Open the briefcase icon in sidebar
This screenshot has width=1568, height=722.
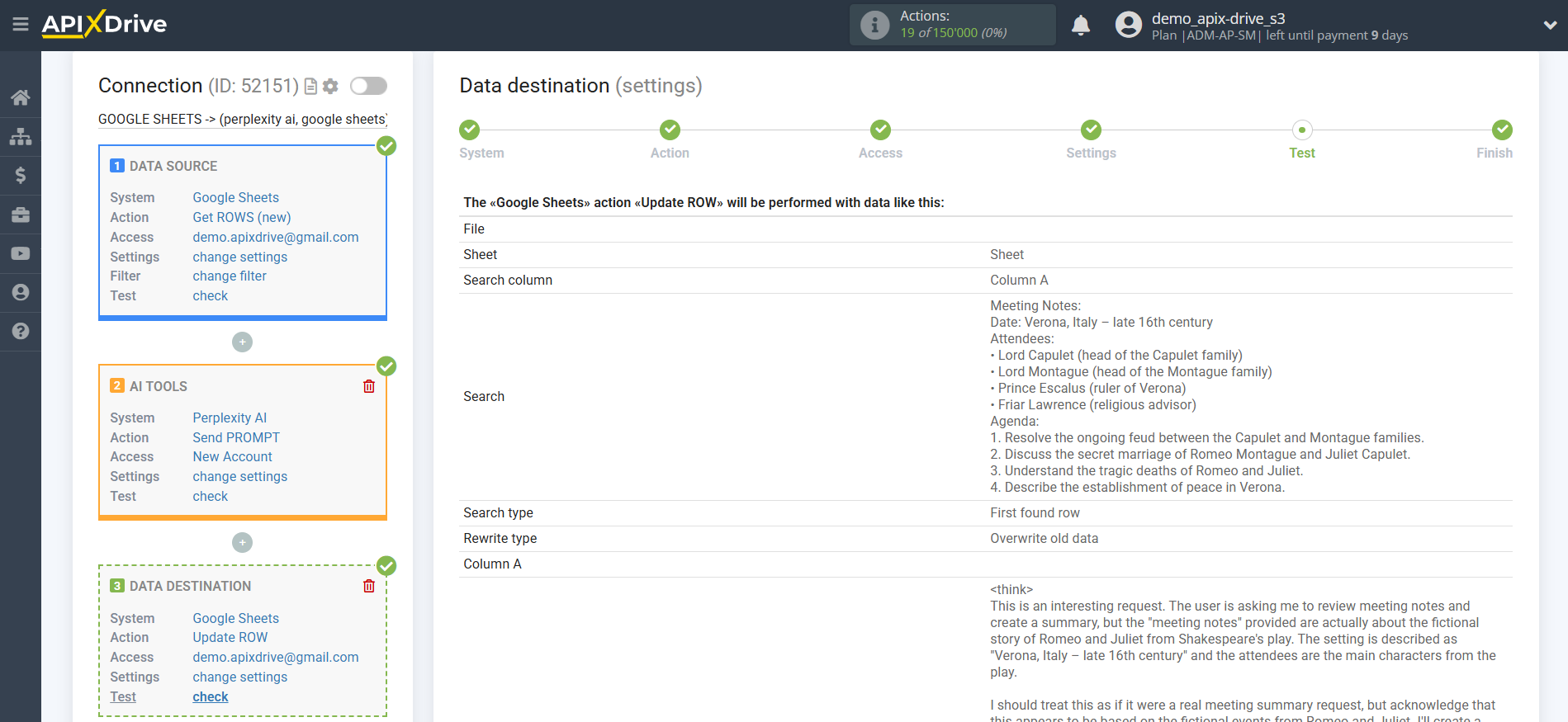click(21, 215)
